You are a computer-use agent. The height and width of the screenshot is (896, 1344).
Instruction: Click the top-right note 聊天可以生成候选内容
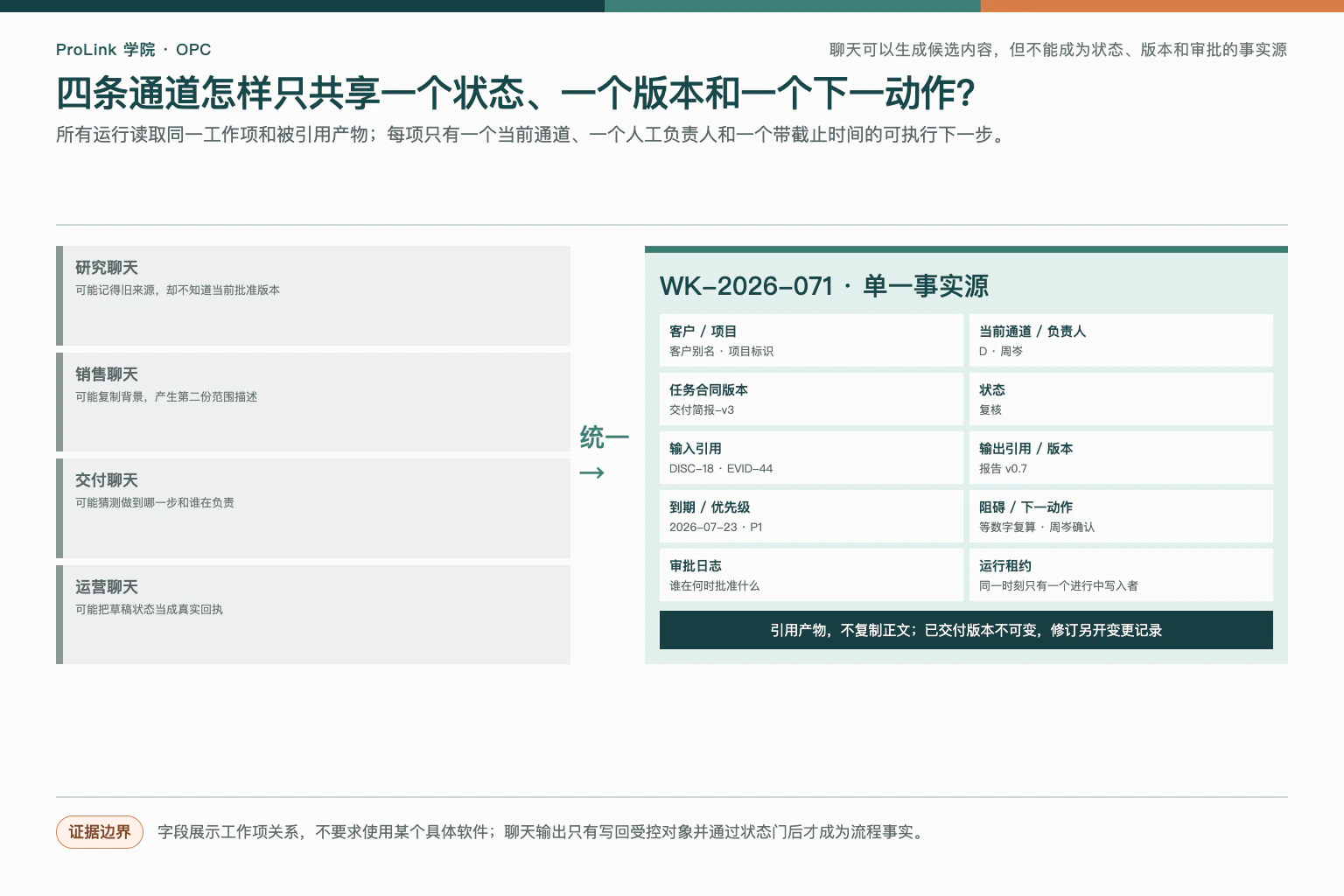point(1058,50)
